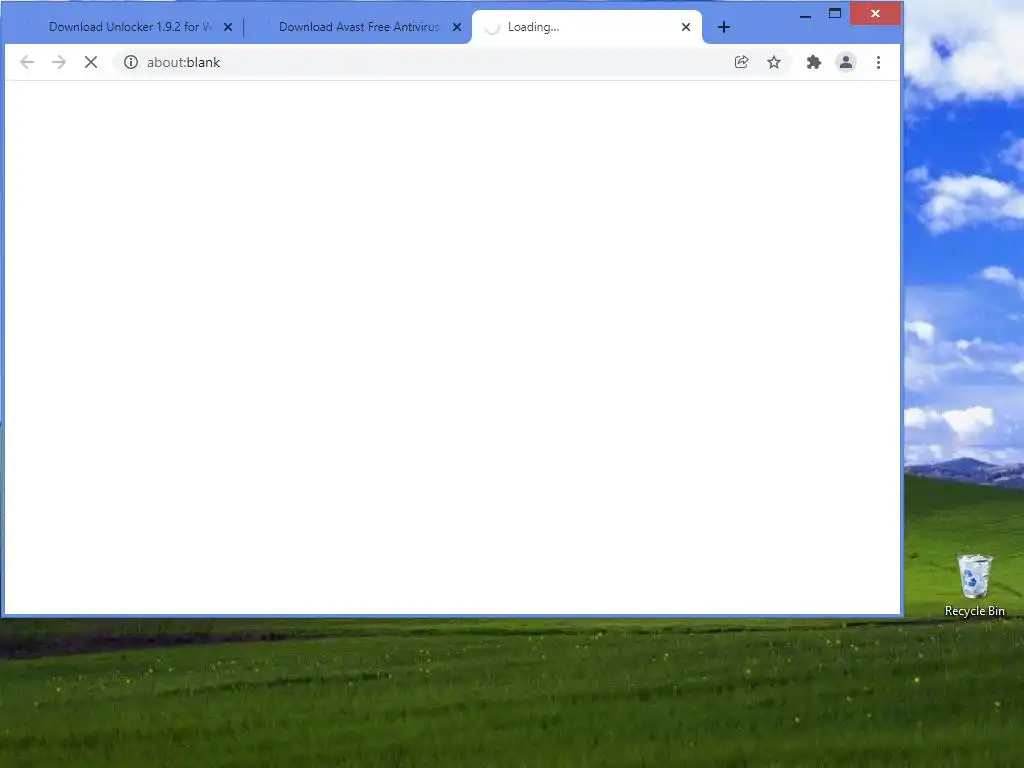
Task: Go back to the previous page
Action: [x=27, y=62]
